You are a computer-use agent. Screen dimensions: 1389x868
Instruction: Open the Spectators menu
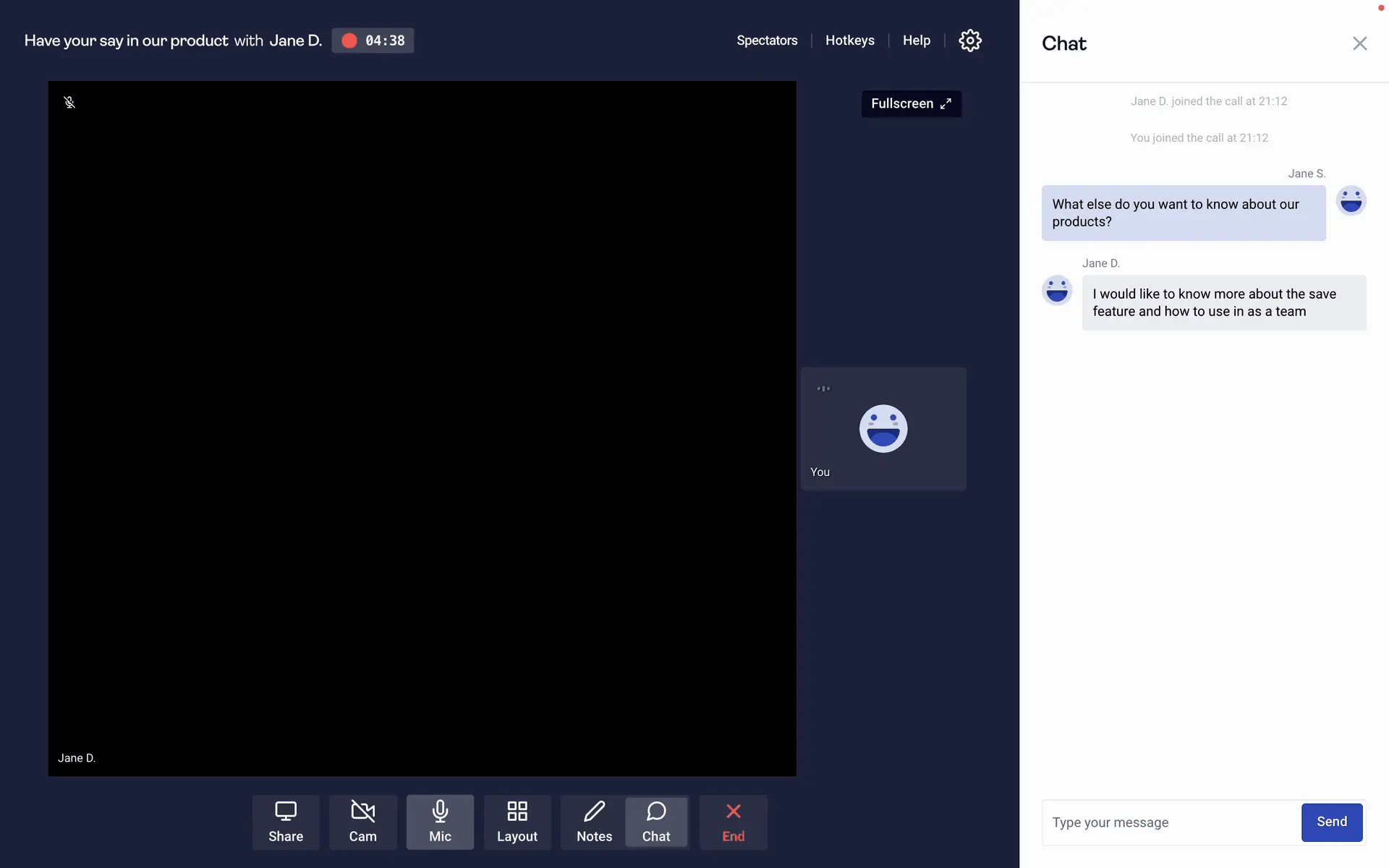pos(767,41)
